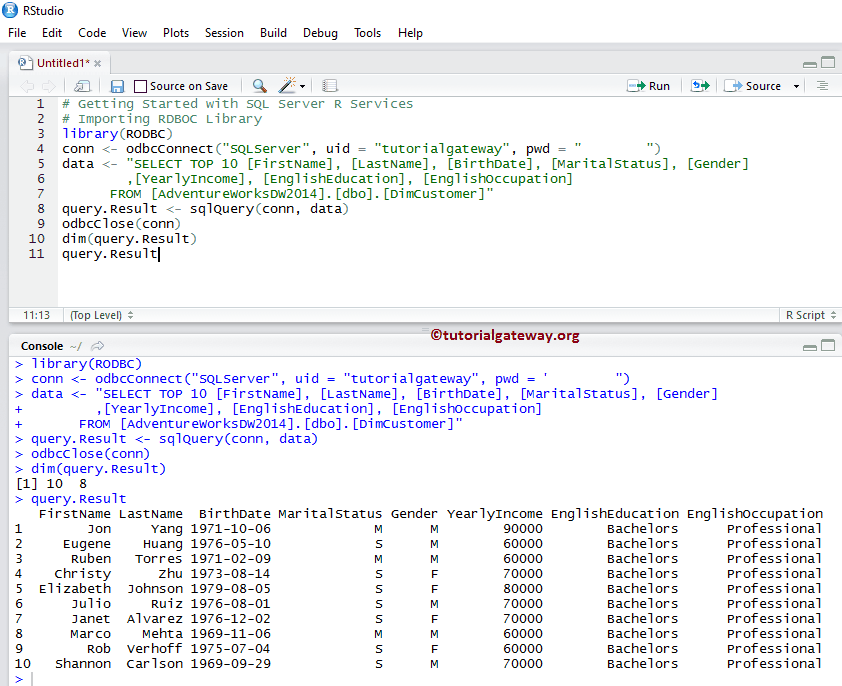
Task: Run the selected code with the Run button
Action: click(648, 85)
